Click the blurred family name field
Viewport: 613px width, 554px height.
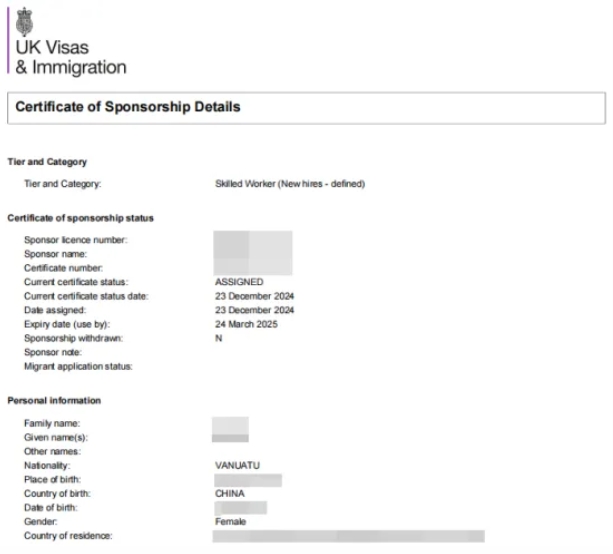point(230,425)
